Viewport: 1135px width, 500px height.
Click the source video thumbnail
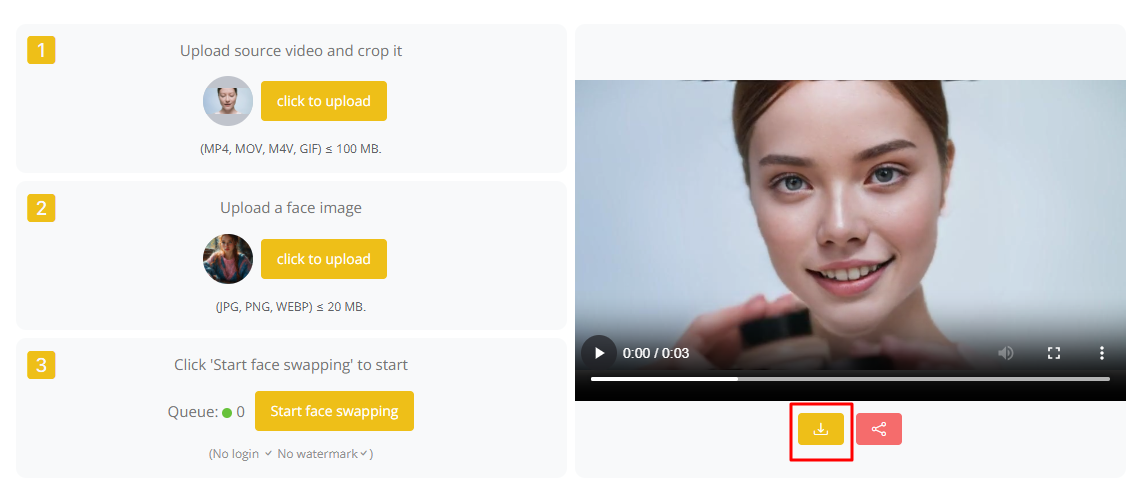tap(228, 101)
